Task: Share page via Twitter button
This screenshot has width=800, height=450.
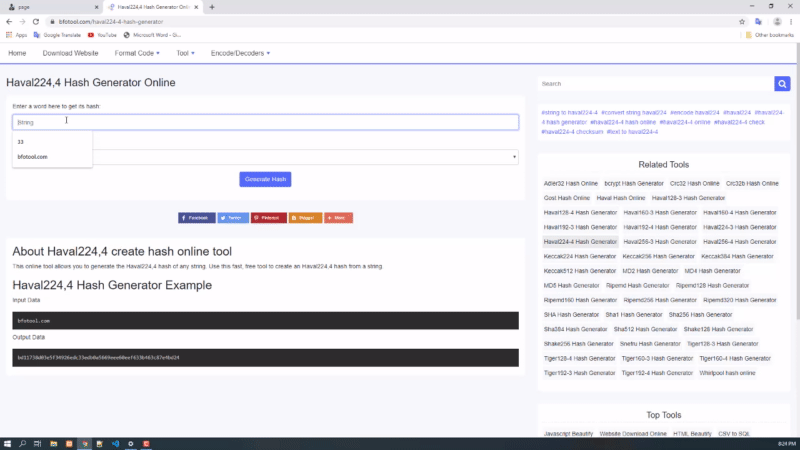Action: pos(232,217)
